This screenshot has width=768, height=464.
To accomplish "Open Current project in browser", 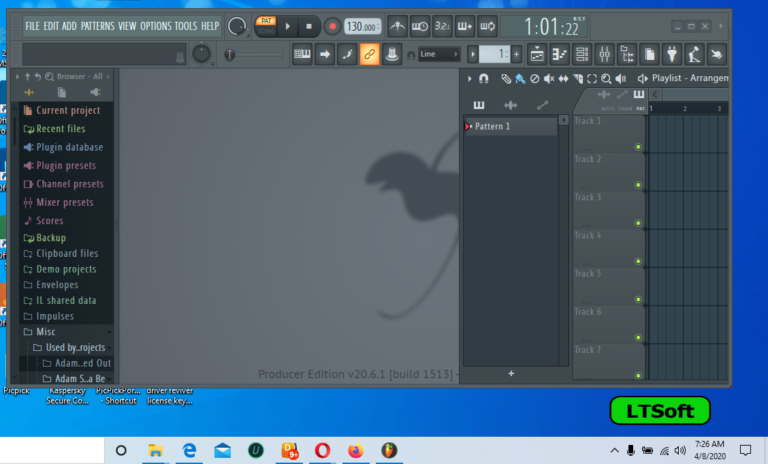I will (x=68, y=110).
